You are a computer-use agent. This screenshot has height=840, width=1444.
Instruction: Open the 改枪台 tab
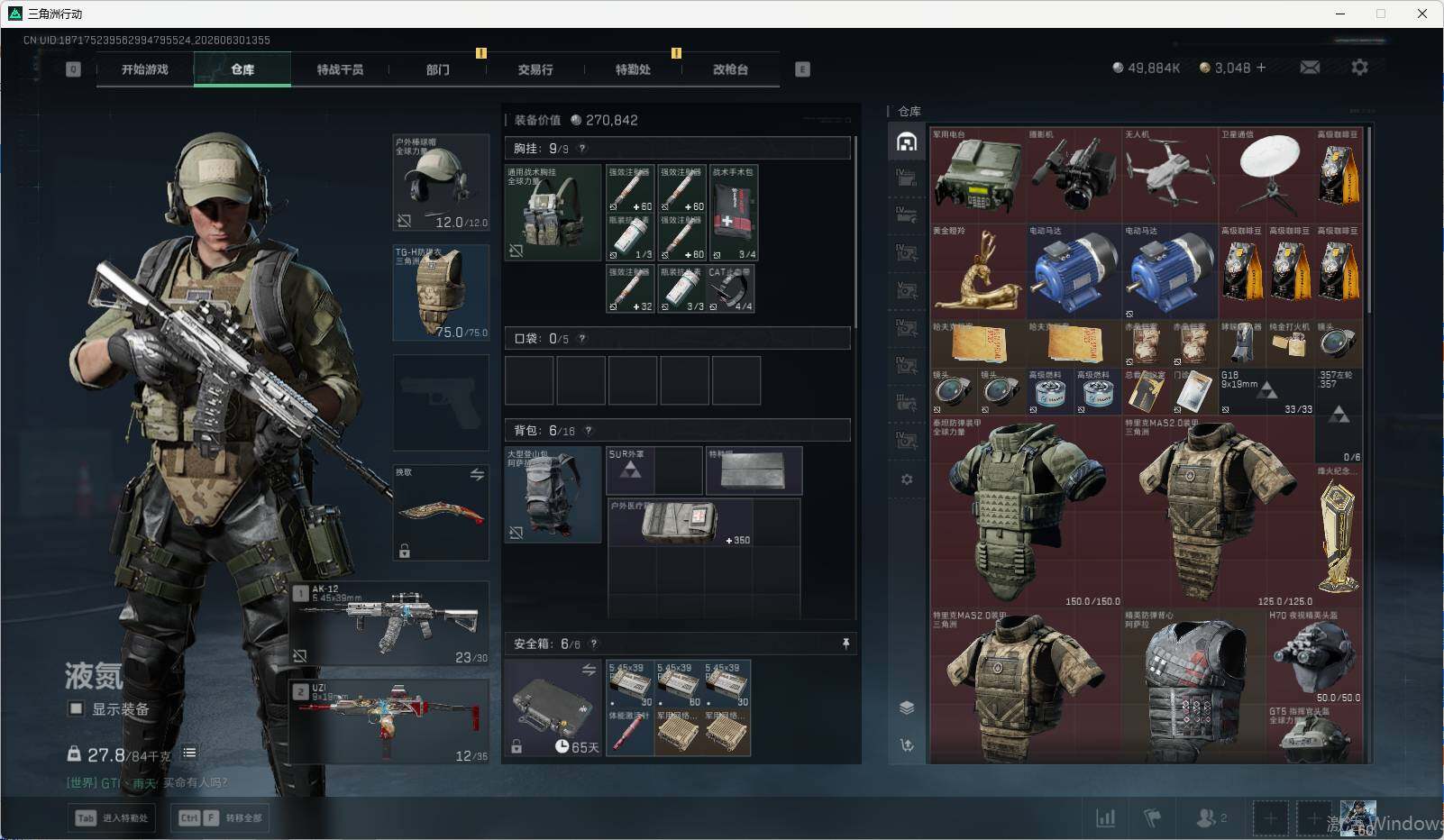[x=730, y=69]
